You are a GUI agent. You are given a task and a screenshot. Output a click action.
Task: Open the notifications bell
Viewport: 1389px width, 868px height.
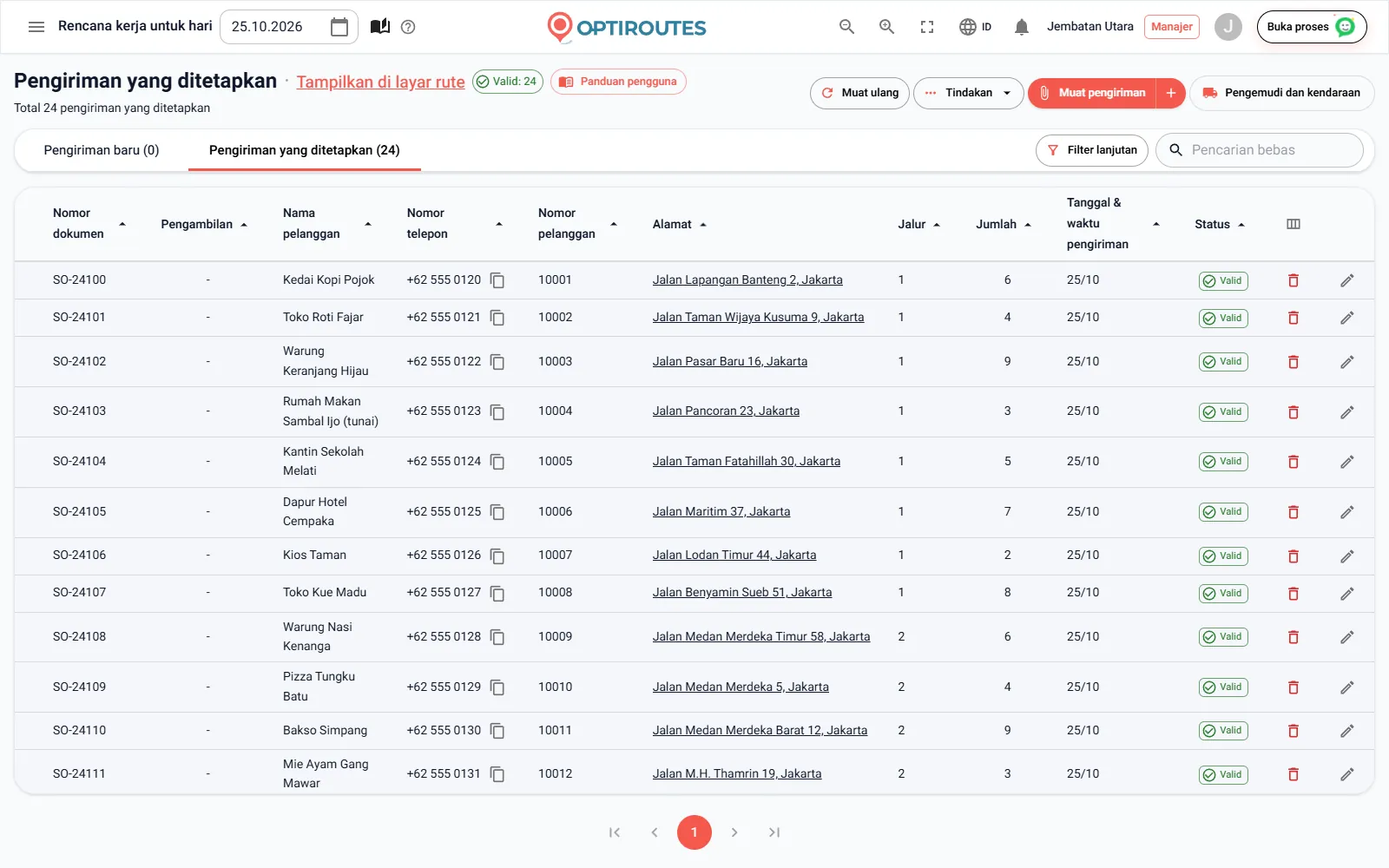pyautogui.click(x=1022, y=27)
